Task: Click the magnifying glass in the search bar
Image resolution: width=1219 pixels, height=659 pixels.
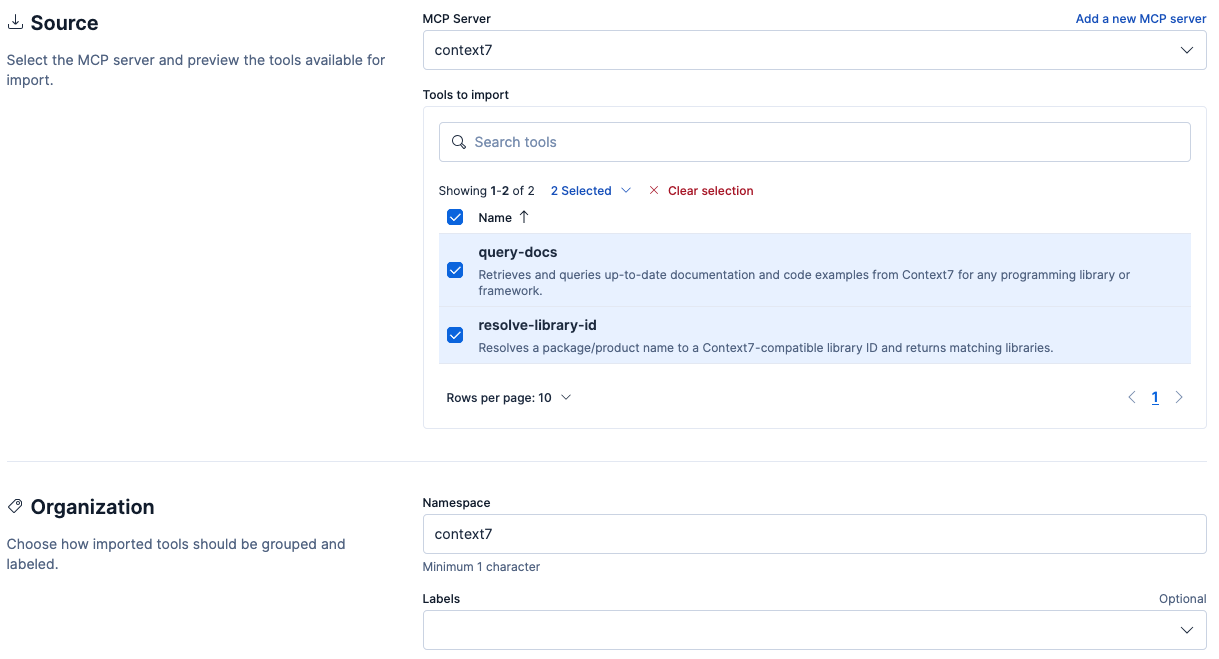Action: 459,142
